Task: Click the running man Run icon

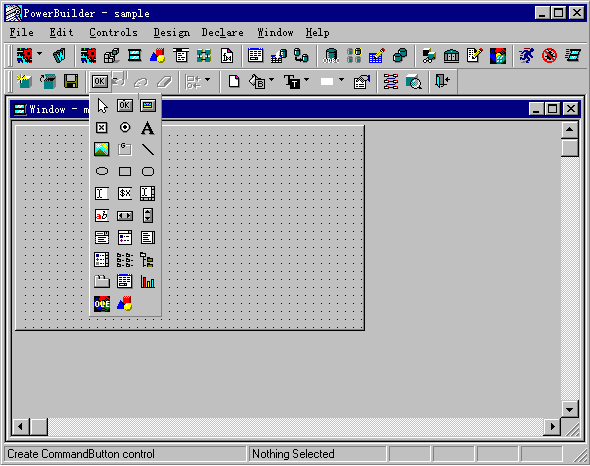Action: click(x=527, y=56)
